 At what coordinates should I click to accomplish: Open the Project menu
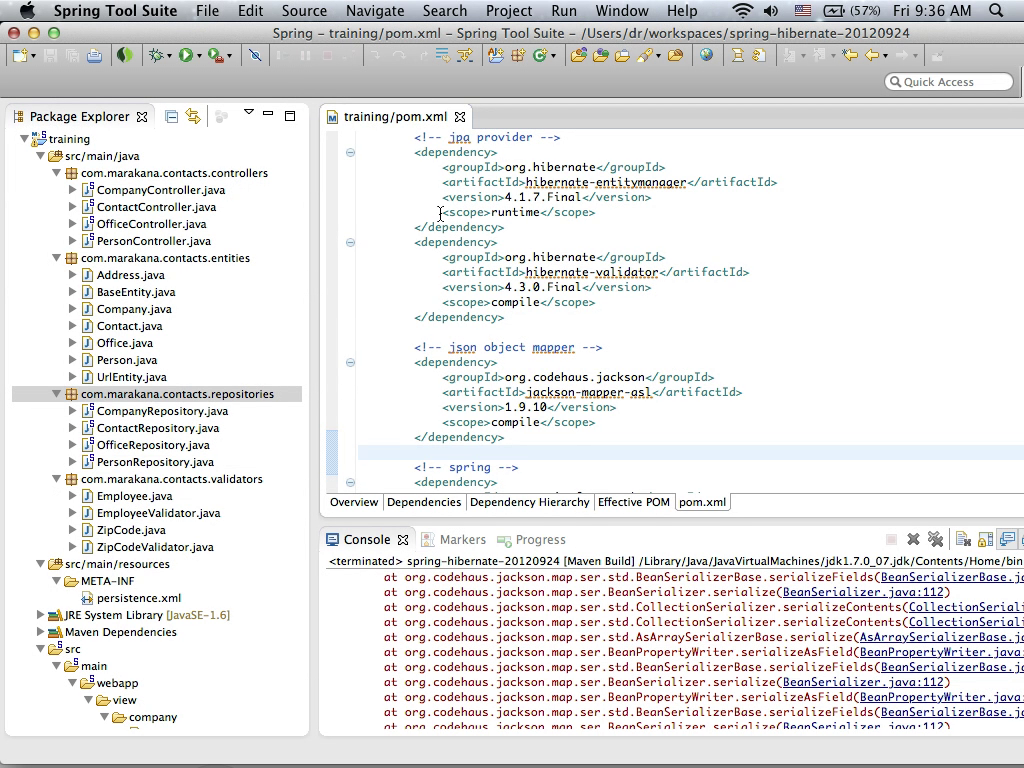tap(509, 11)
